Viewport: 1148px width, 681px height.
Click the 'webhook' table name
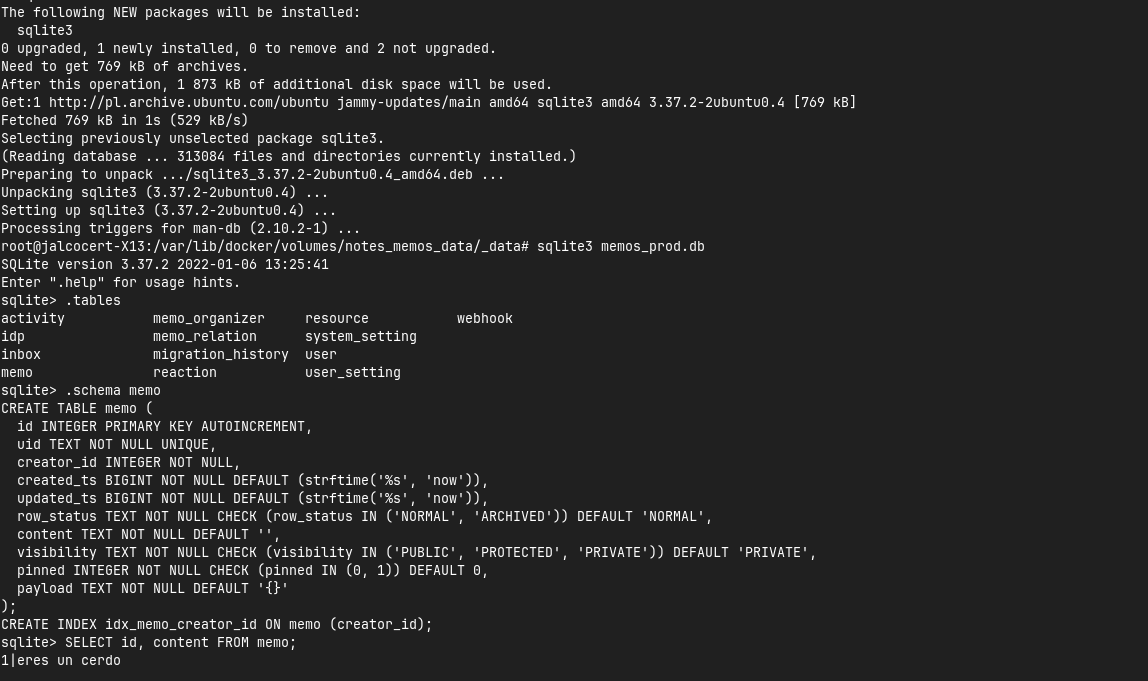tap(485, 318)
